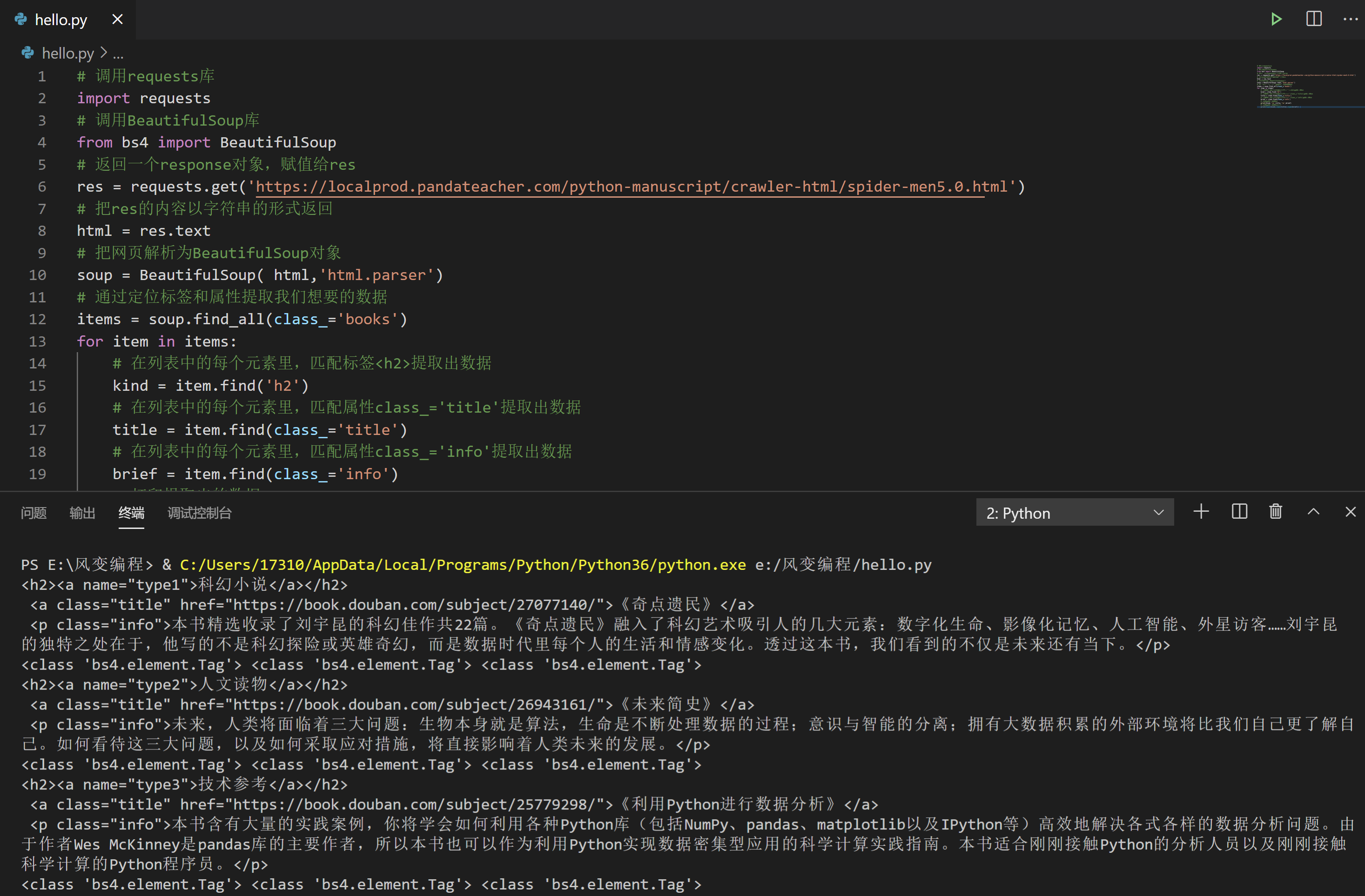Click the terminal line containing 技术参考

pyautogui.click(x=185, y=784)
